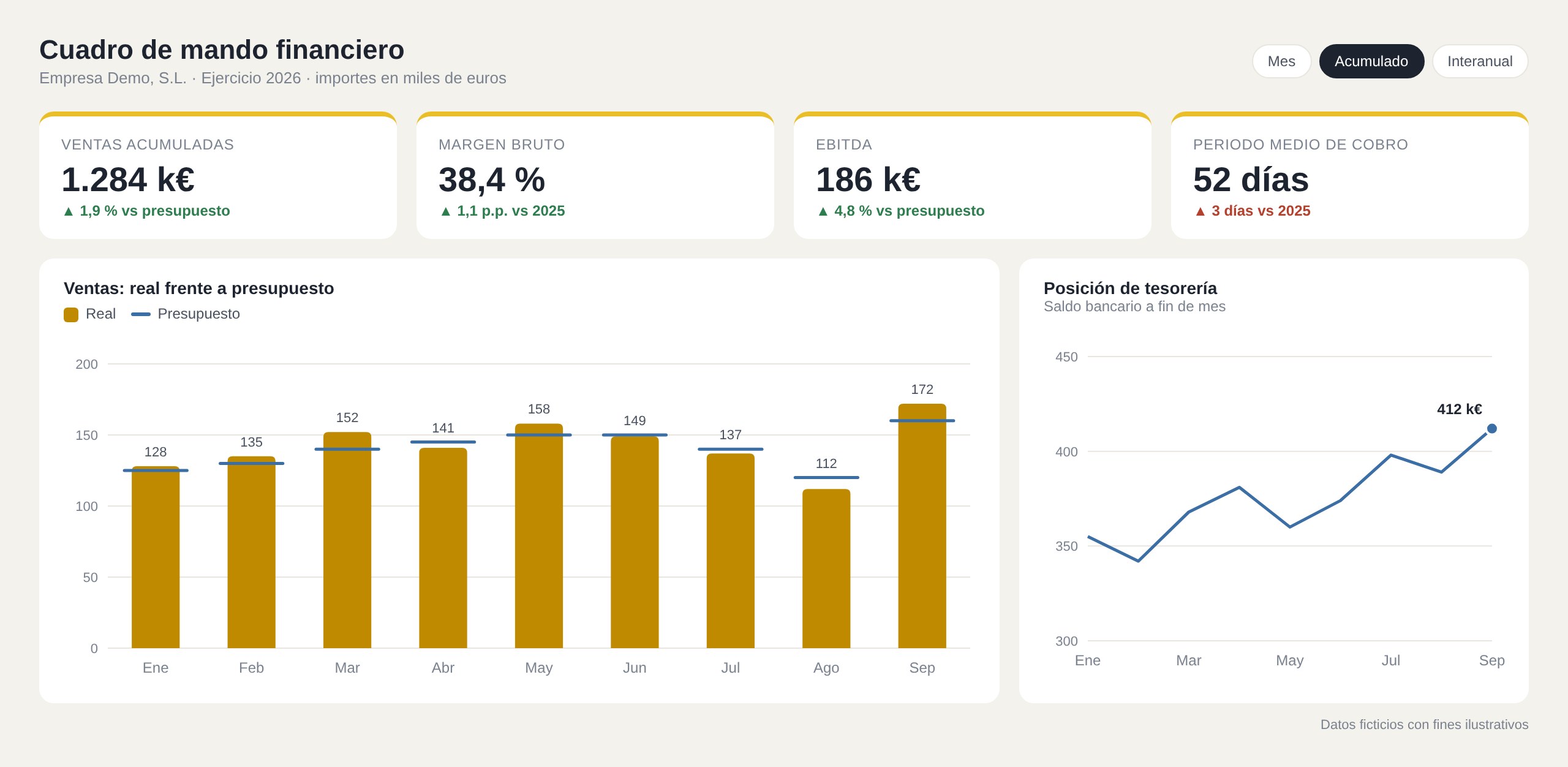Select the Acumulado tab
Viewport: 1568px width, 767px height.
pyautogui.click(x=1371, y=61)
